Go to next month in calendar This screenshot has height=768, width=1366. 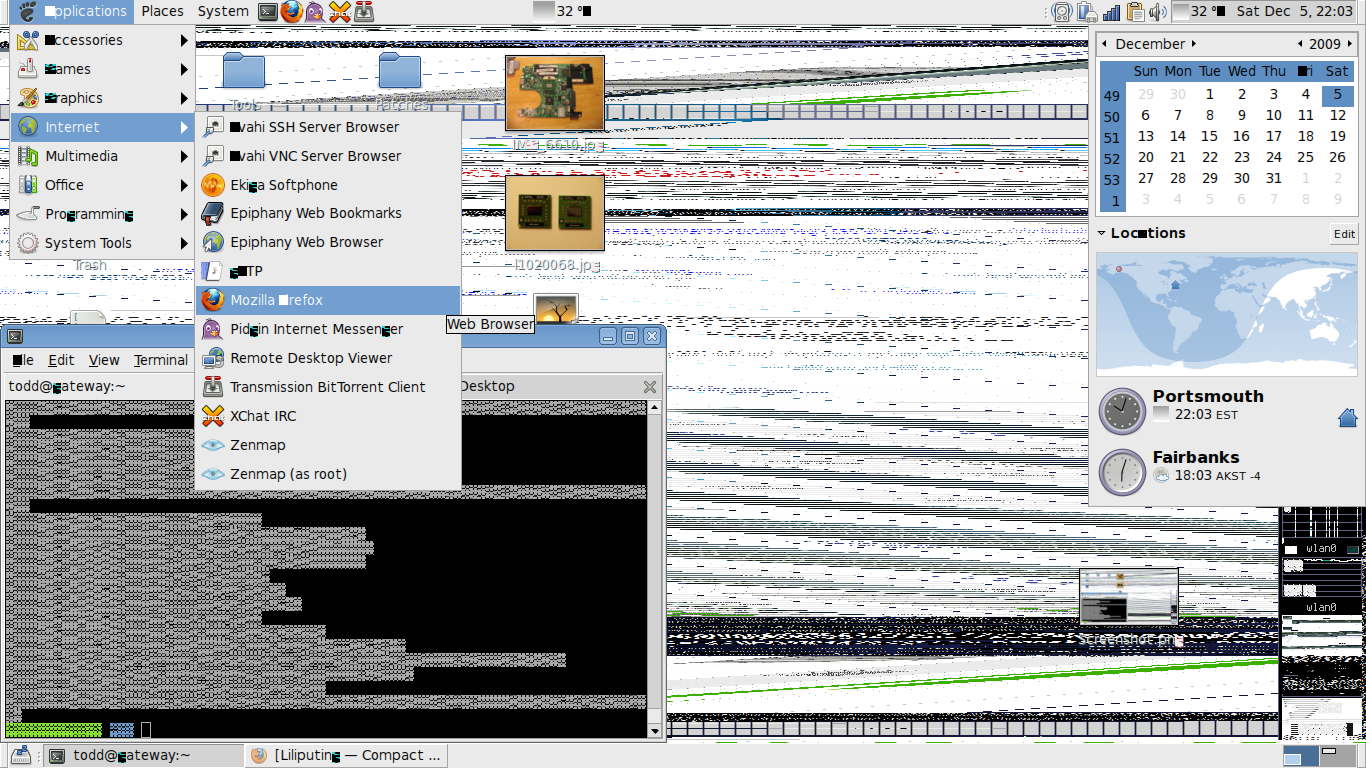[1193, 44]
